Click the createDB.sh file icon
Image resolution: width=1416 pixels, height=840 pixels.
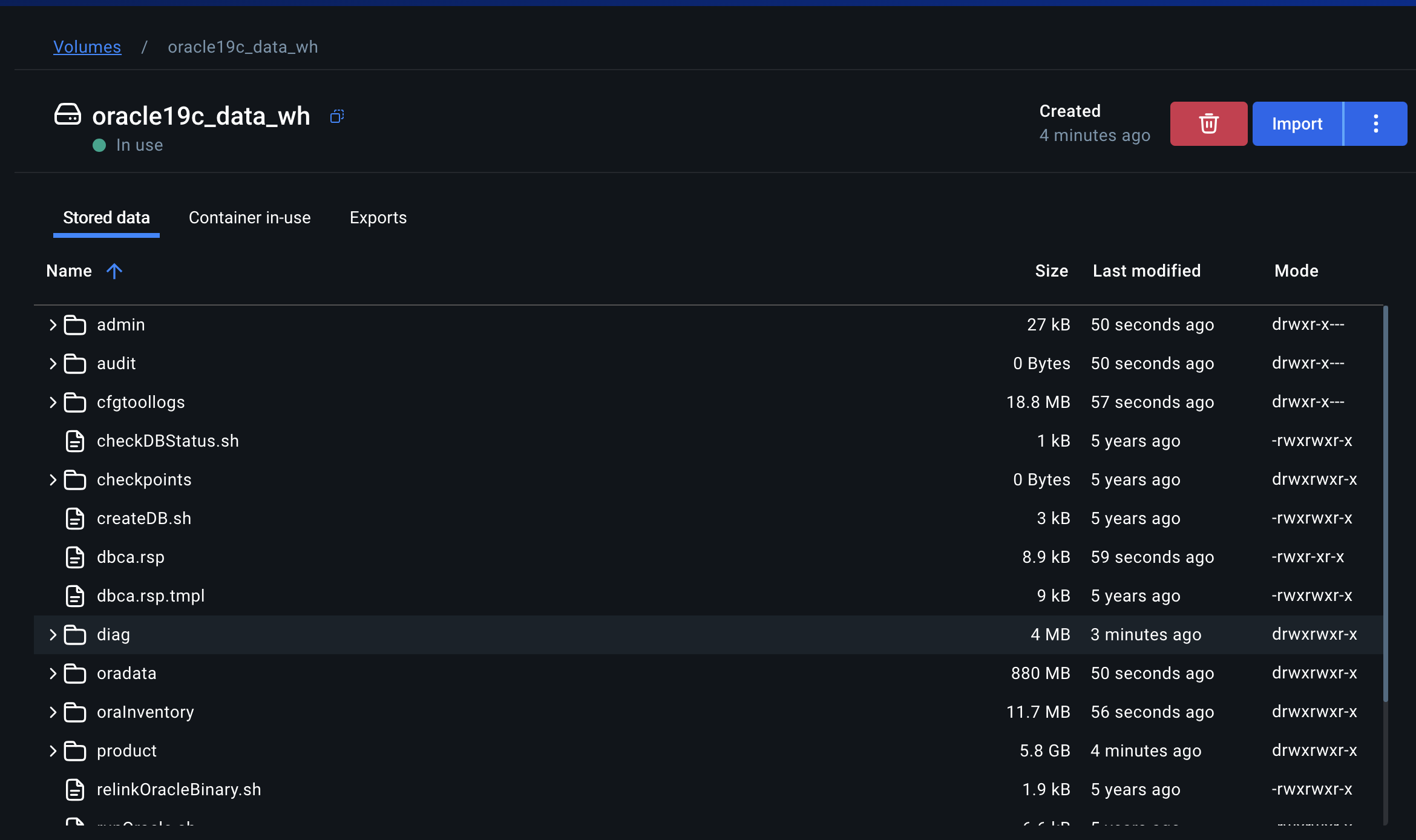click(x=75, y=519)
